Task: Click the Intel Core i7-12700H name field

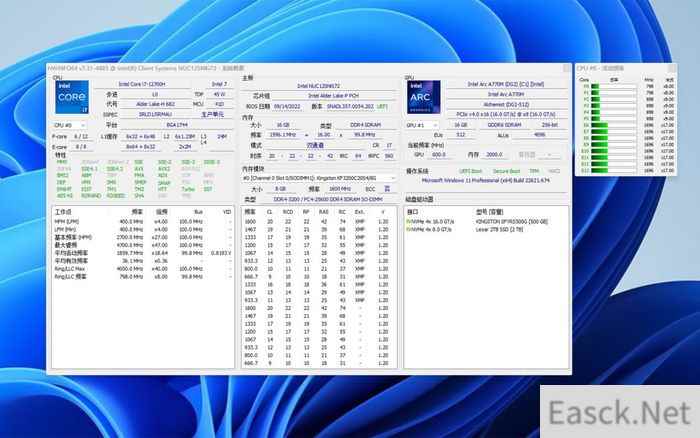Action: [142, 84]
